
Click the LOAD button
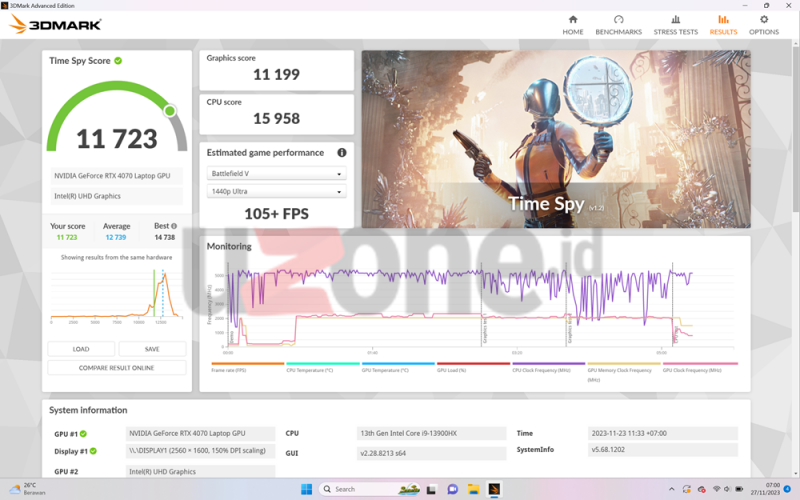point(81,349)
